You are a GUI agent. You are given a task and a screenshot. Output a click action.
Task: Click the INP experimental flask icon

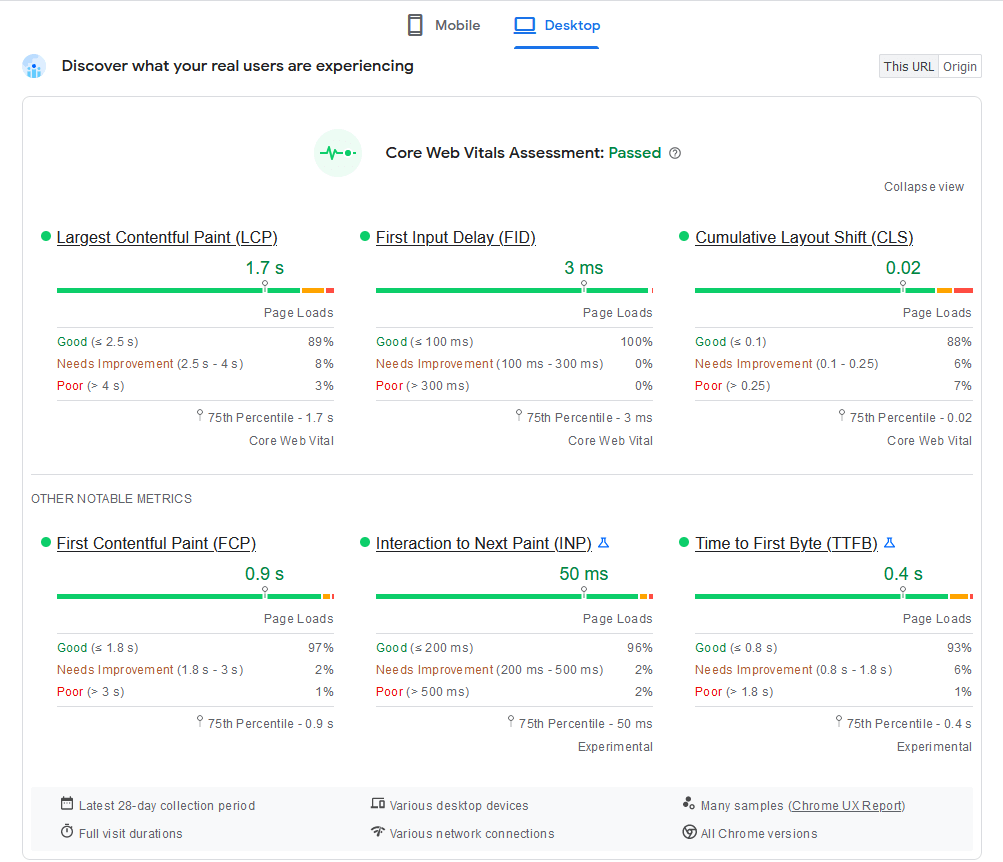point(603,543)
